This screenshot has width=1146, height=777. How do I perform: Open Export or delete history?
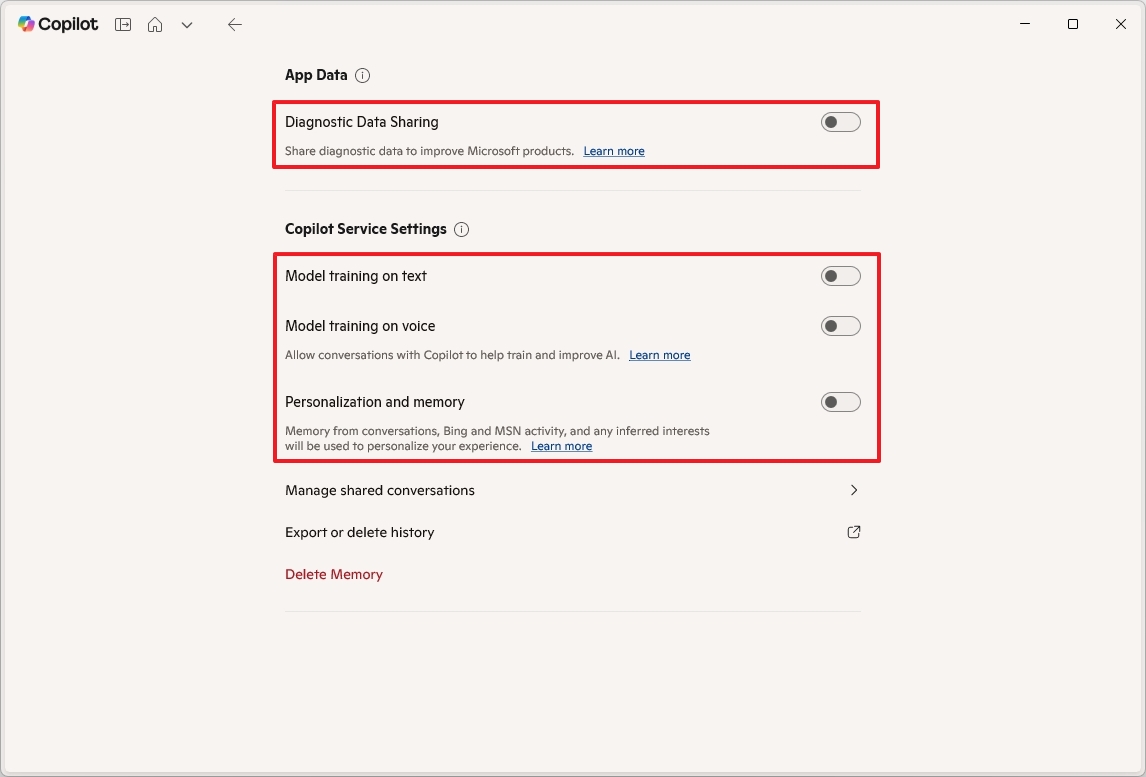click(x=359, y=532)
